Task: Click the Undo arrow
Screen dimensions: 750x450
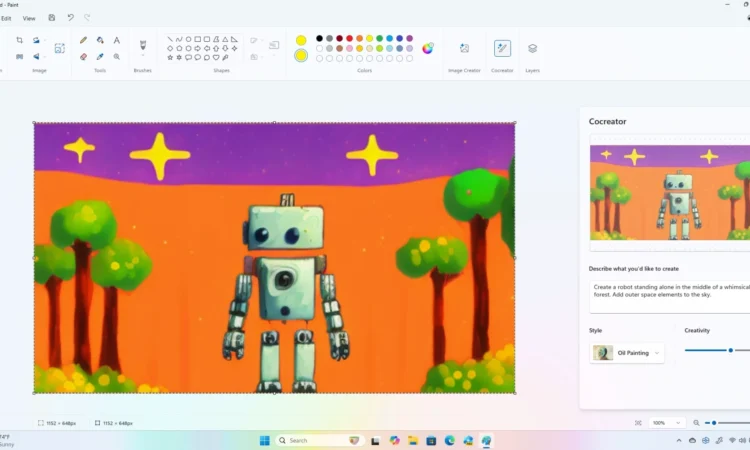Action: [x=70, y=18]
